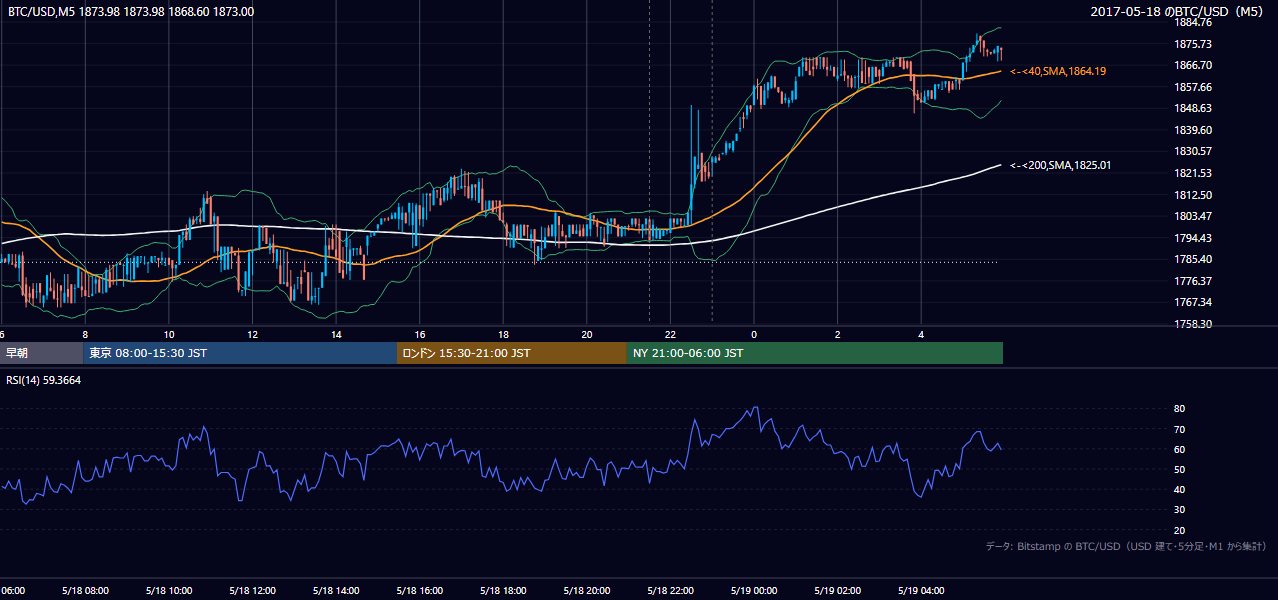Image resolution: width=1278 pixels, height=600 pixels.
Task: Click the 5/18 14:00 date label
Action: click(336, 591)
